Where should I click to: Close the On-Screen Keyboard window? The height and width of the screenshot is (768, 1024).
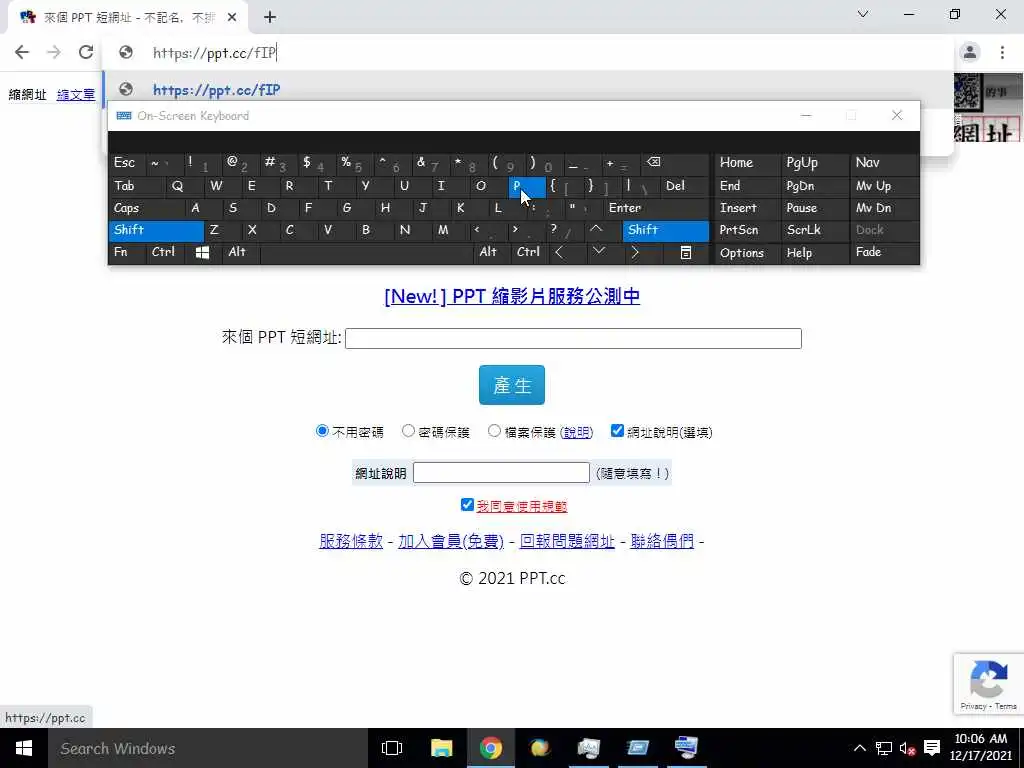click(x=897, y=116)
